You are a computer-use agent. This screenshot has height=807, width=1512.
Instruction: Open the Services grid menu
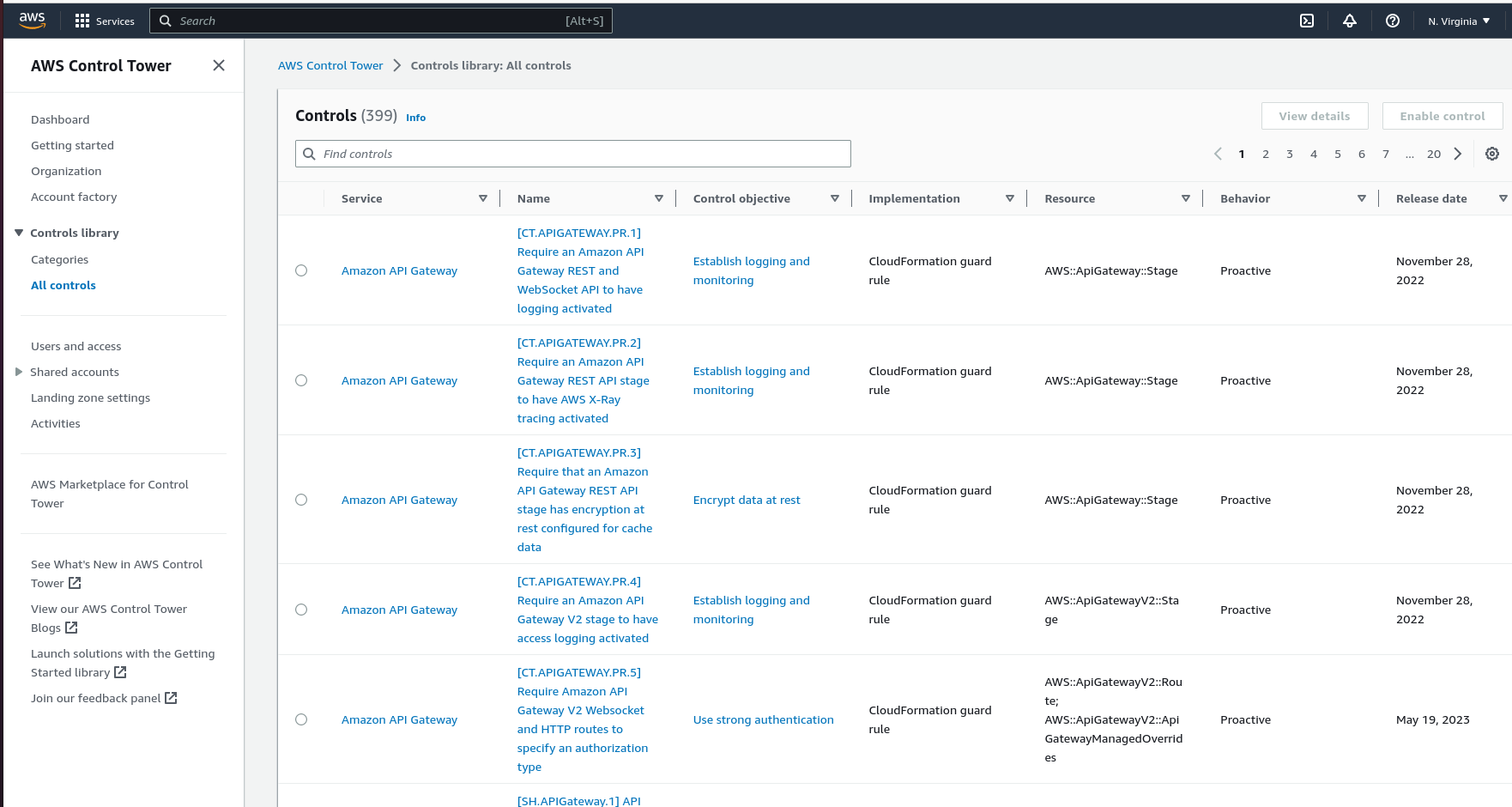(x=105, y=21)
